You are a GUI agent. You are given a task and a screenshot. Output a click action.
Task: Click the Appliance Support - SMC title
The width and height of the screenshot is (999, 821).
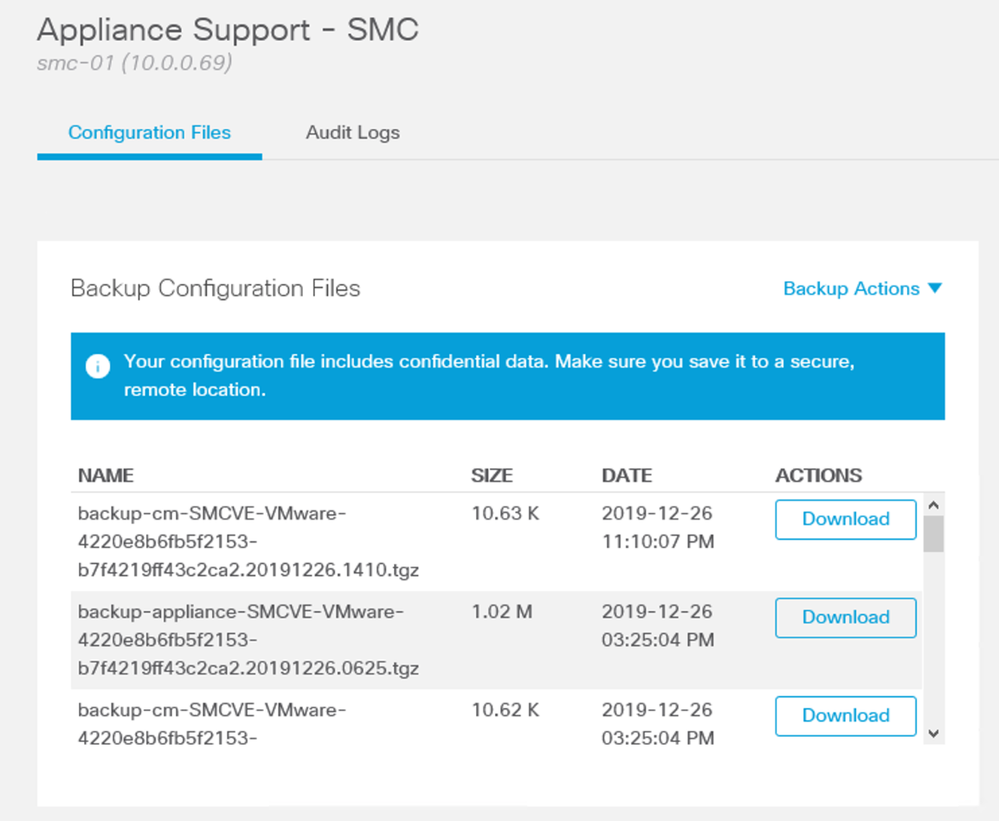click(228, 29)
